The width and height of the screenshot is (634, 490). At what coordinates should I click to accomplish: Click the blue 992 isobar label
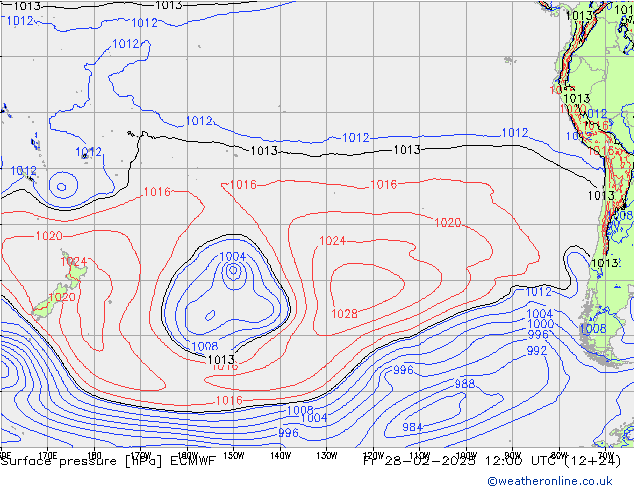(537, 351)
